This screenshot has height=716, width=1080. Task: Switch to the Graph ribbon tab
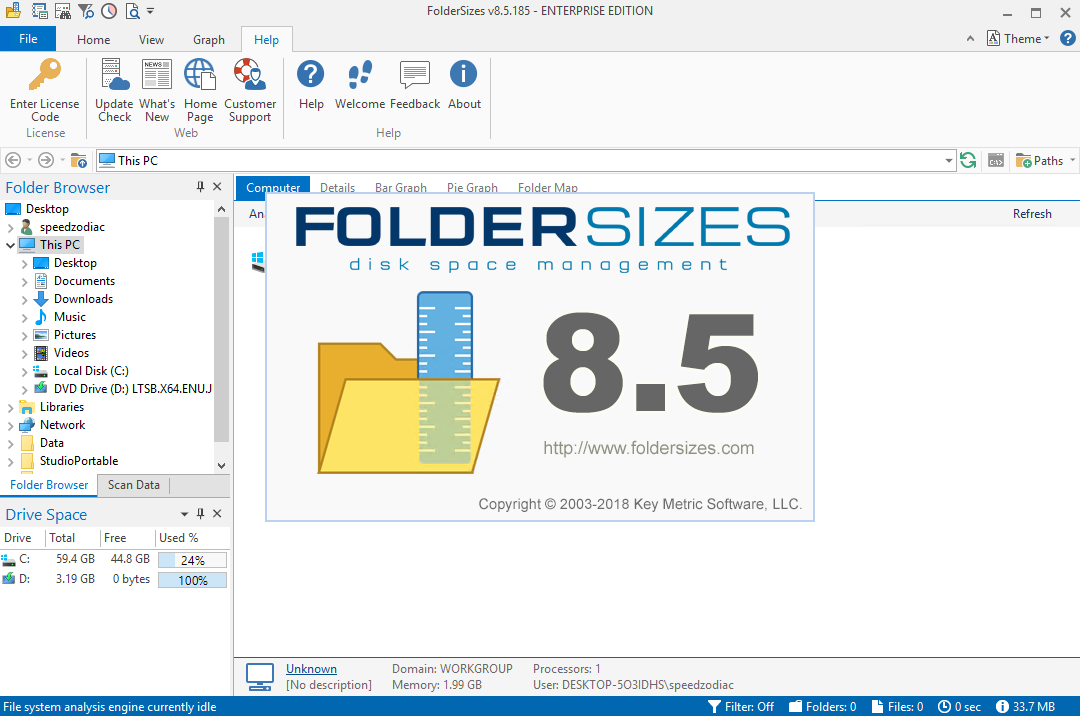209,39
